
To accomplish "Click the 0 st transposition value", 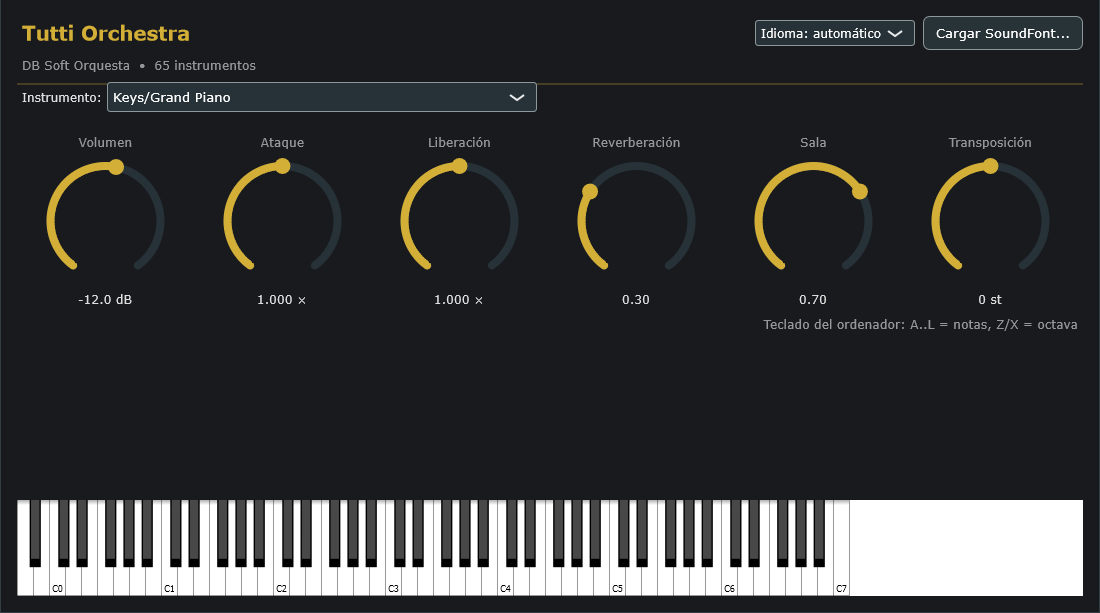I will (x=990, y=299).
